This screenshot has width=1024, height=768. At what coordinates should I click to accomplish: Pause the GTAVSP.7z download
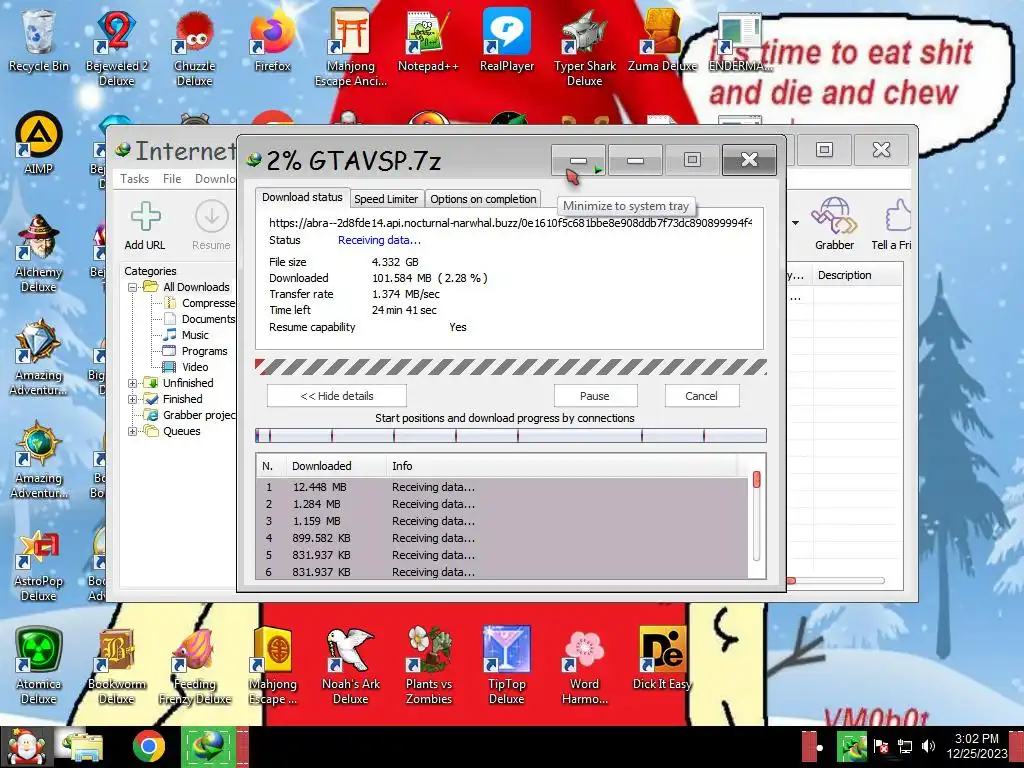click(x=595, y=396)
